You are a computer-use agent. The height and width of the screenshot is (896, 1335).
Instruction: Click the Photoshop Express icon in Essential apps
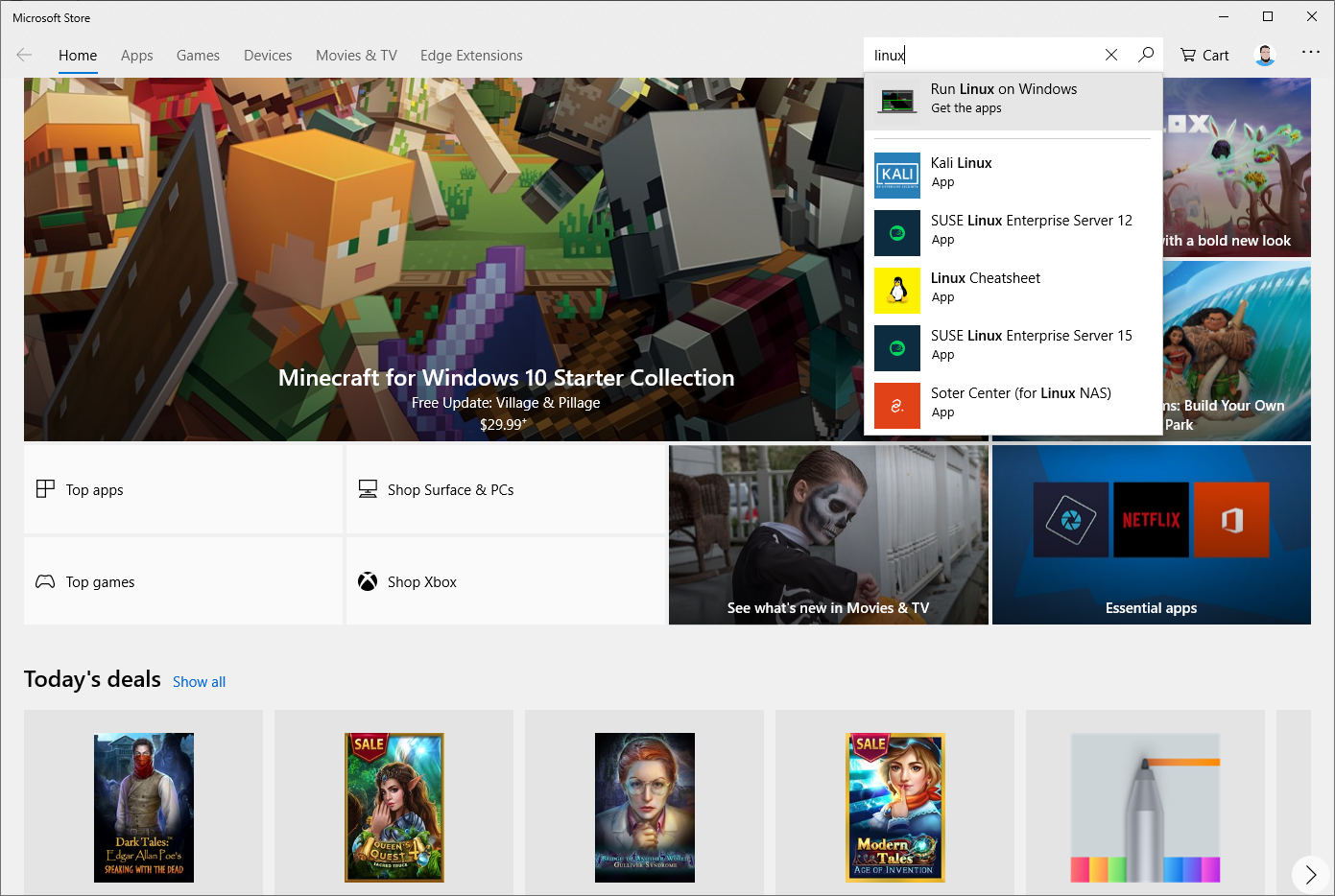tap(1071, 519)
